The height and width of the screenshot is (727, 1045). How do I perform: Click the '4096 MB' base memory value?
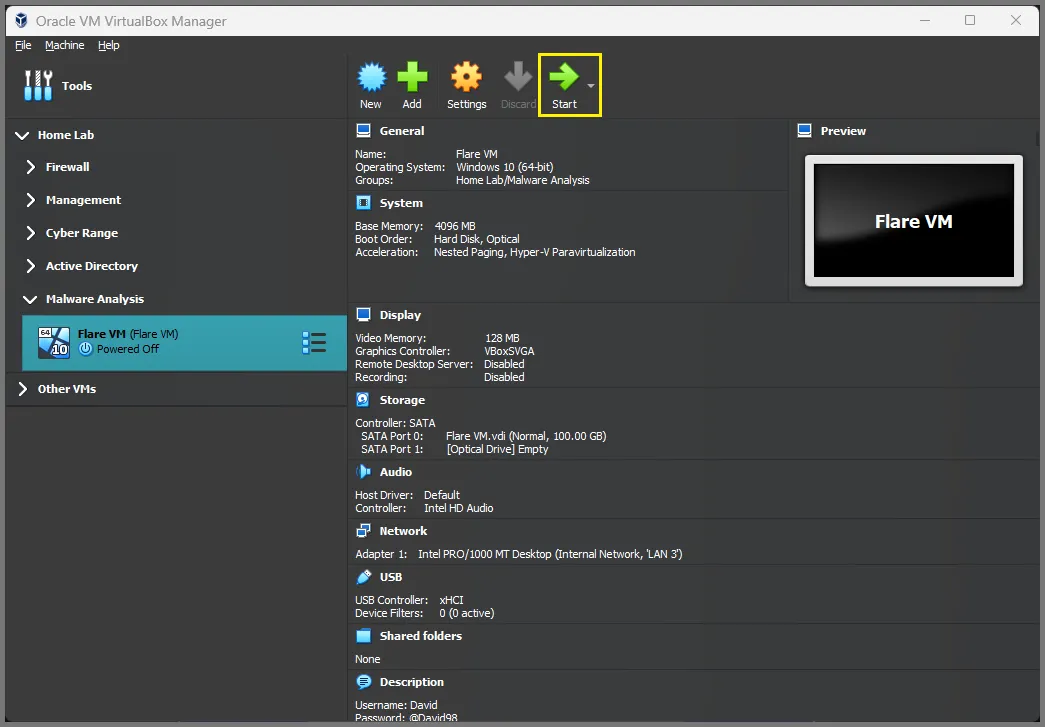click(455, 226)
